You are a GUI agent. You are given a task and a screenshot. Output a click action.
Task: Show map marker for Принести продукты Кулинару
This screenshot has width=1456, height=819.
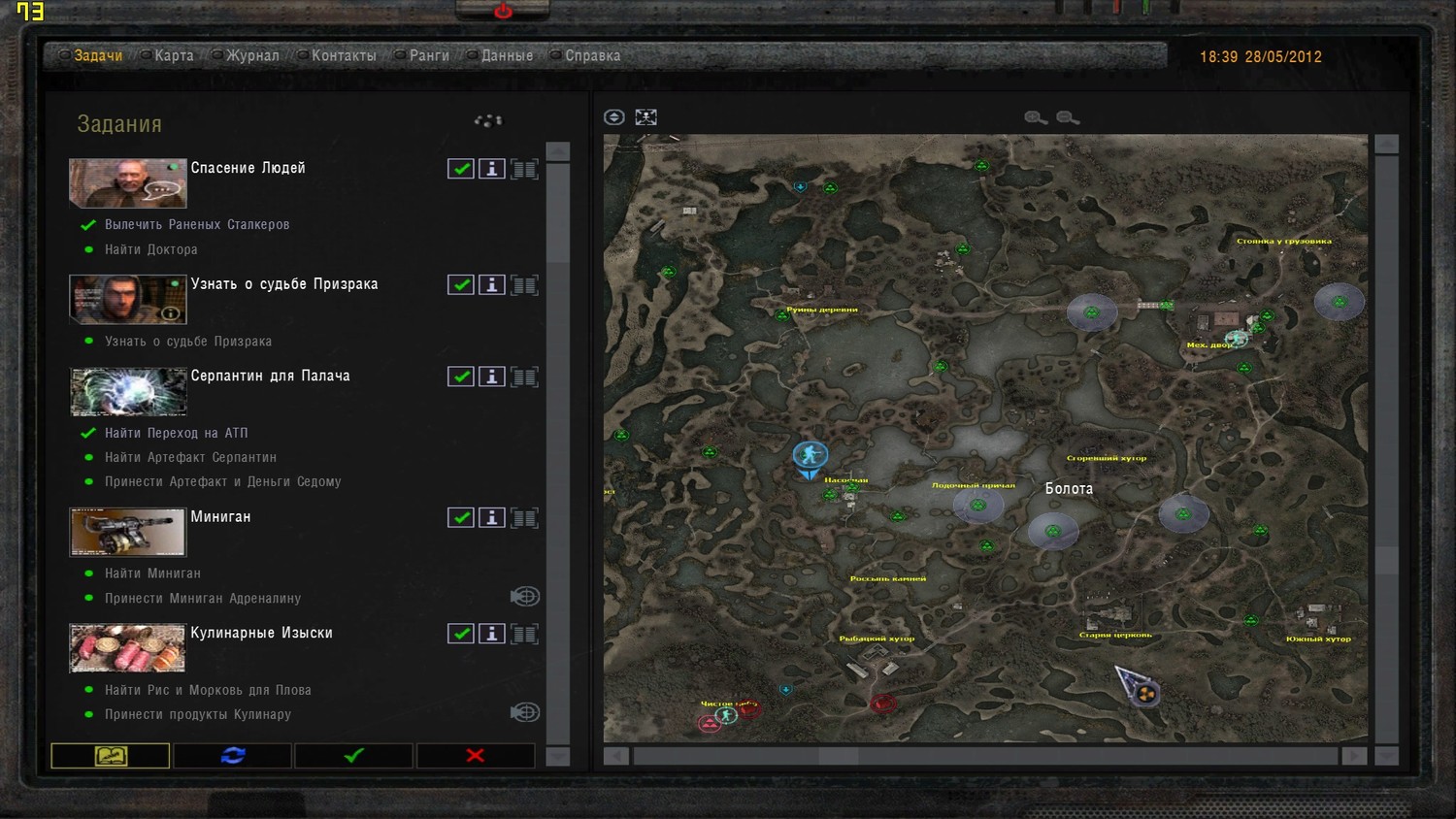525,712
